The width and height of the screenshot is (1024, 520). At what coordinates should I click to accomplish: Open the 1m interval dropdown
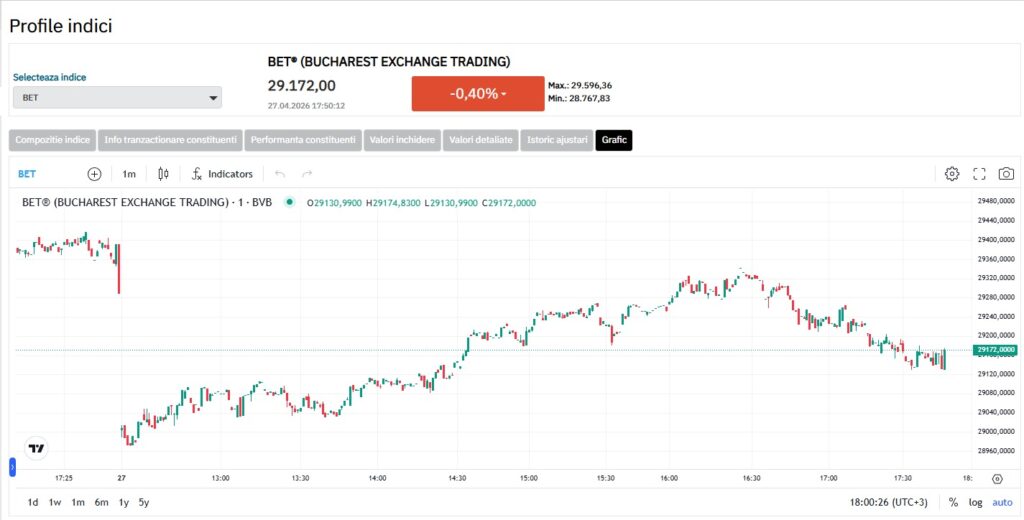coord(129,174)
